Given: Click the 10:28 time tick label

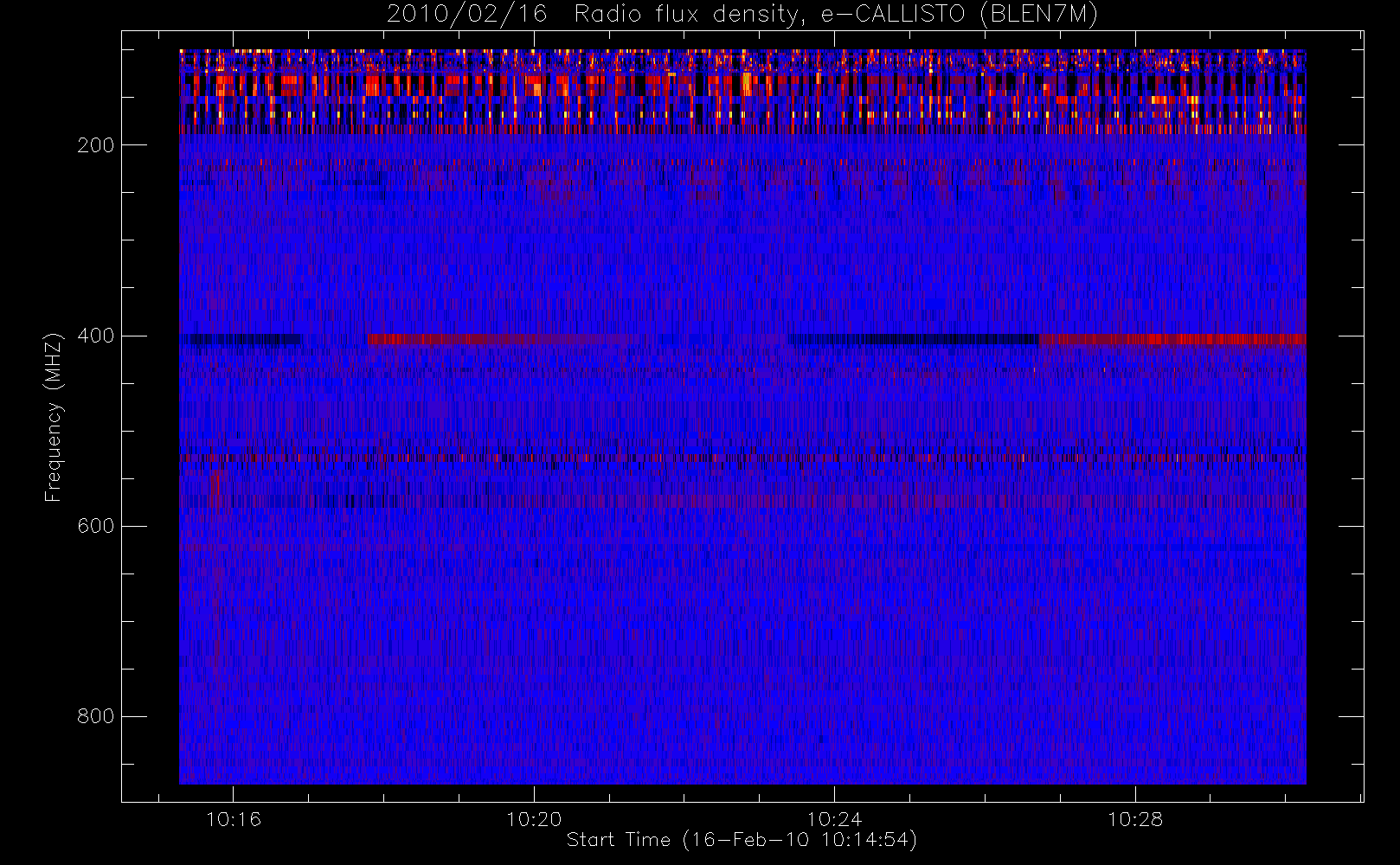Looking at the screenshot, I should pyautogui.click(x=1135, y=819).
